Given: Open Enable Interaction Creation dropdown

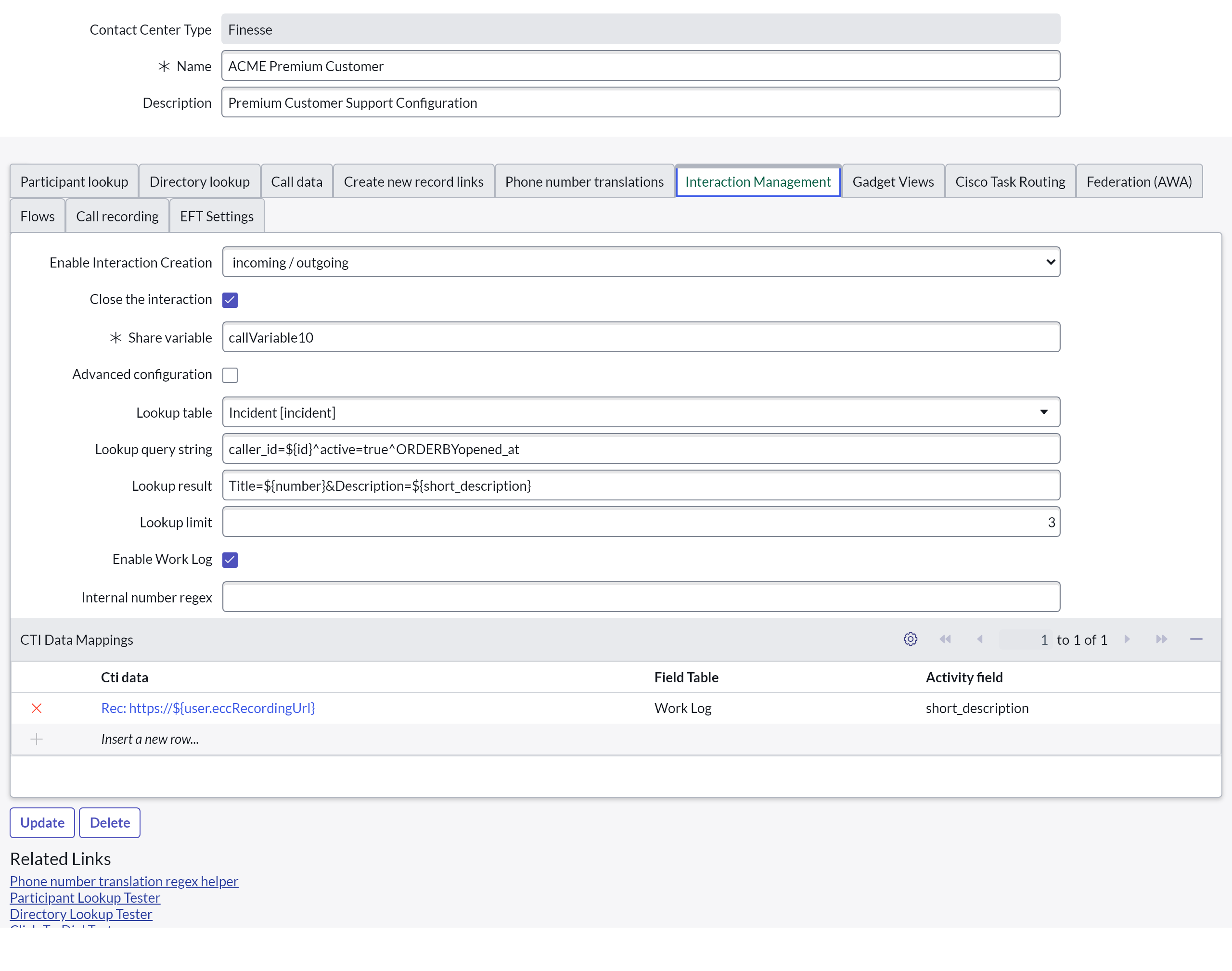Looking at the screenshot, I should [x=641, y=262].
